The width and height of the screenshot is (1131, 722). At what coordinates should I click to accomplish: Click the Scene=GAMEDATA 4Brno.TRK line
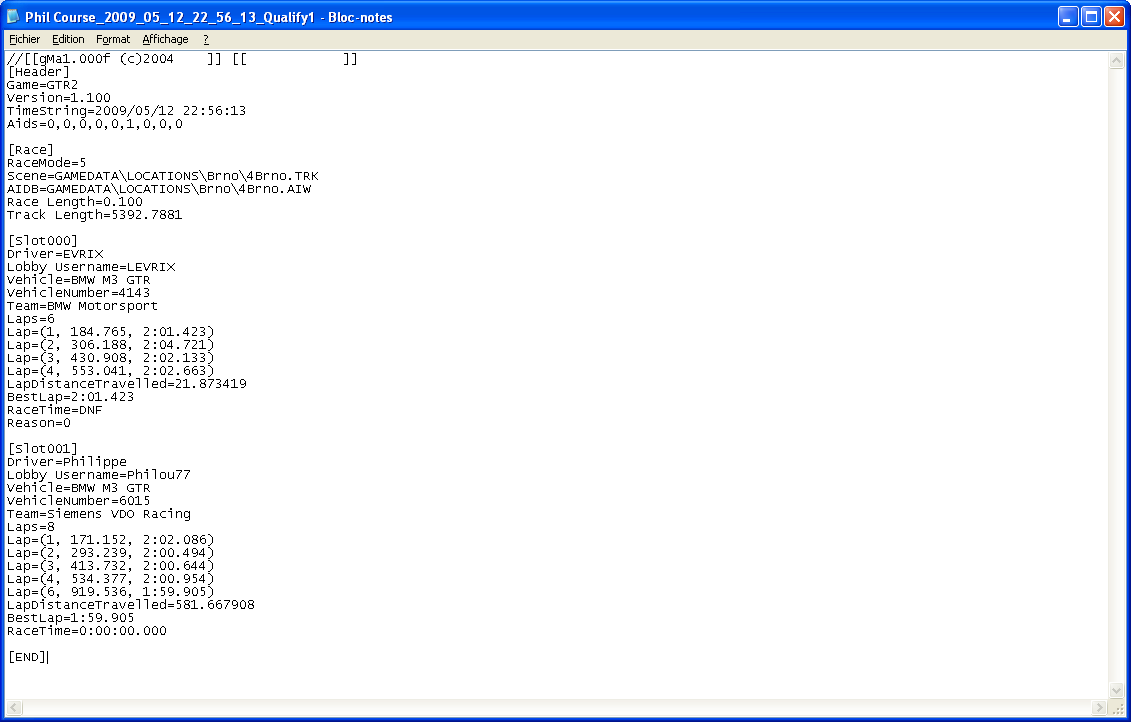click(x=162, y=176)
